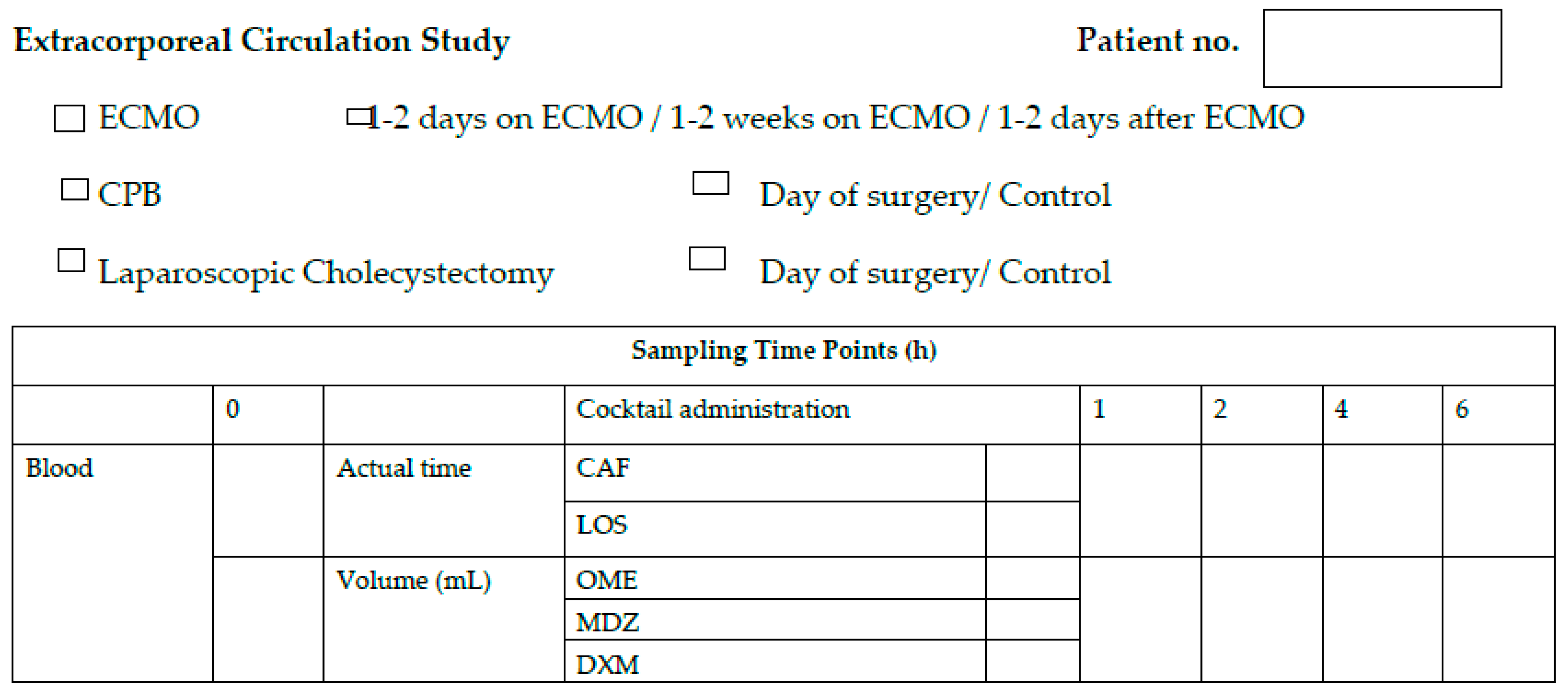The image size is (1568, 692).
Task: Click the Actual time cell under hour 1
Action: [x=1140, y=500]
